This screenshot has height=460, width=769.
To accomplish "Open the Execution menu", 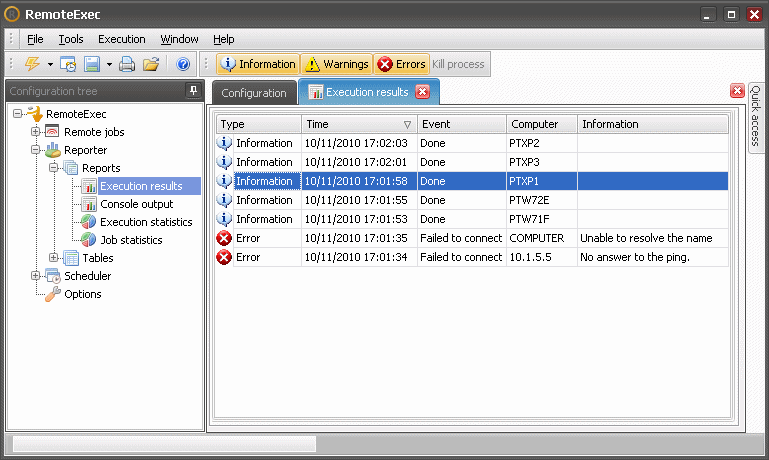I will point(122,39).
